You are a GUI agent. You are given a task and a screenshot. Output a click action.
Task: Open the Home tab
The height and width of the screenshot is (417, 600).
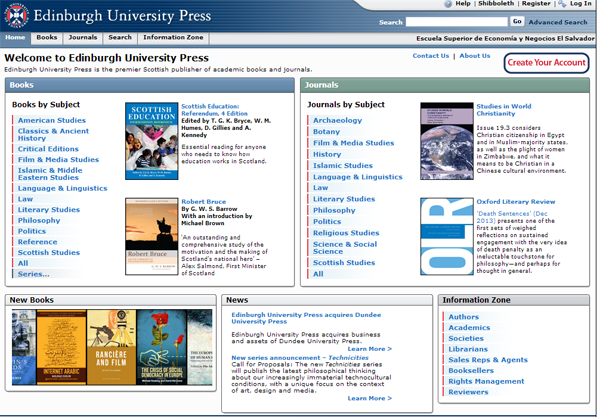pos(15,37)
